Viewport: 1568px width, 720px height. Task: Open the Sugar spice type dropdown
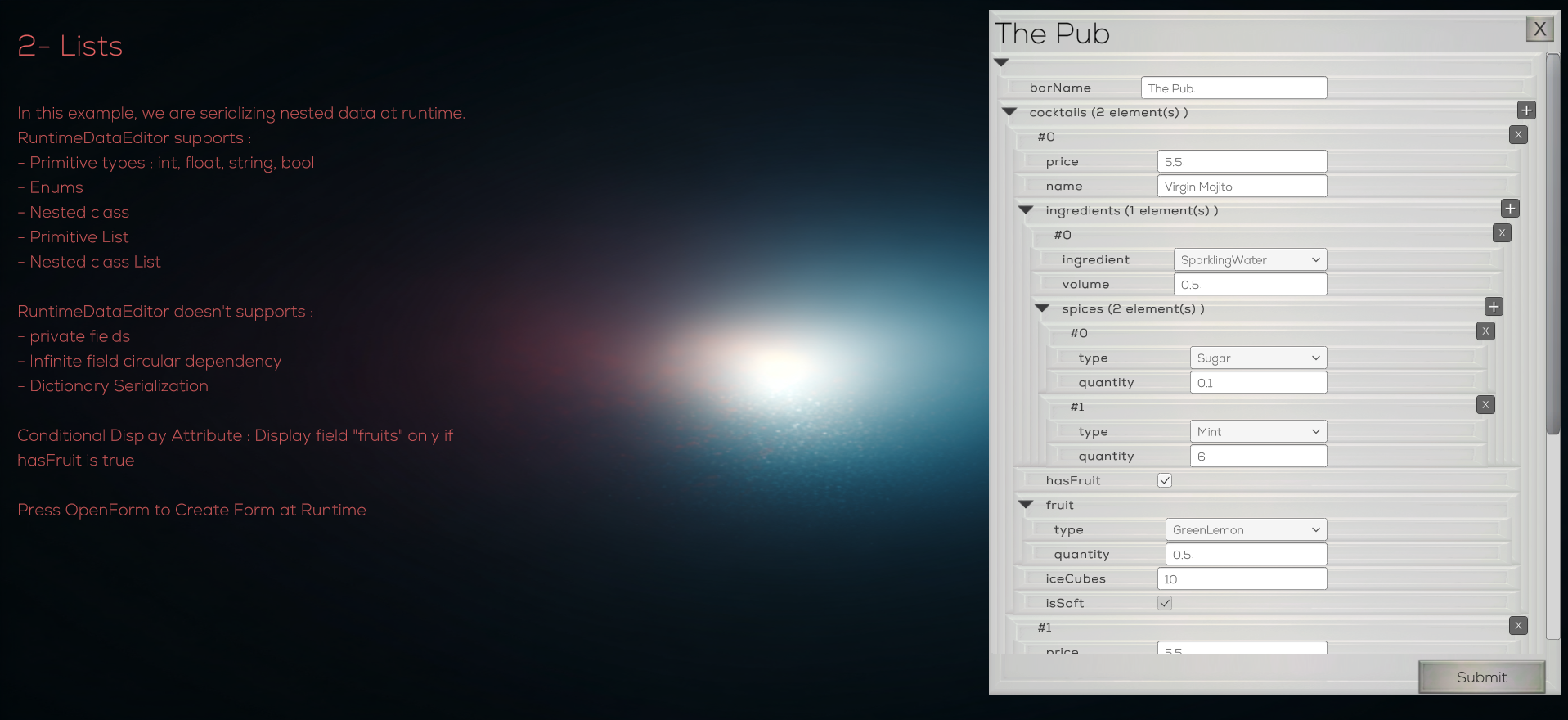click(1258, 358)
